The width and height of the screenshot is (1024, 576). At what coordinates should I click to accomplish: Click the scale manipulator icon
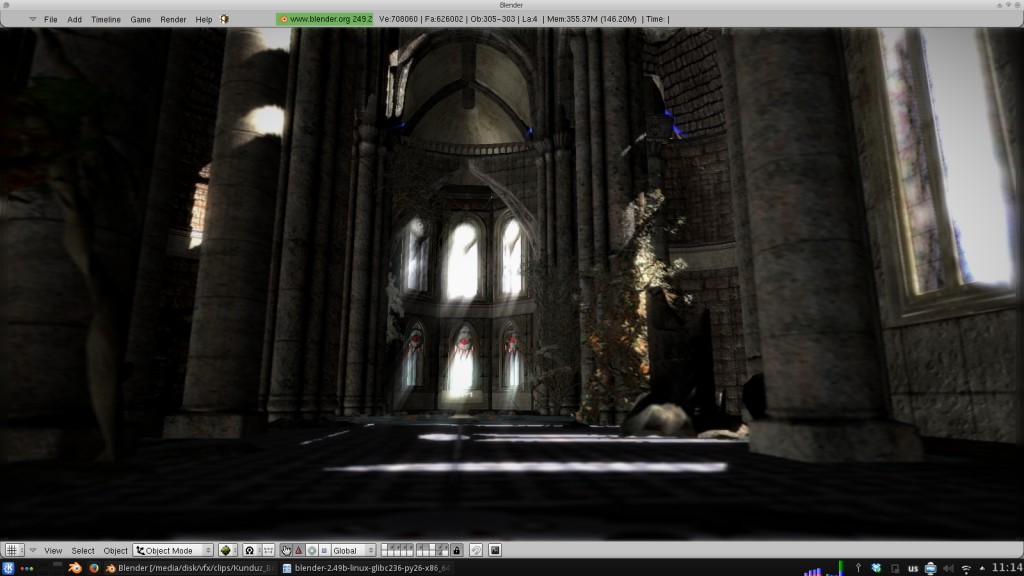point(311,550)
